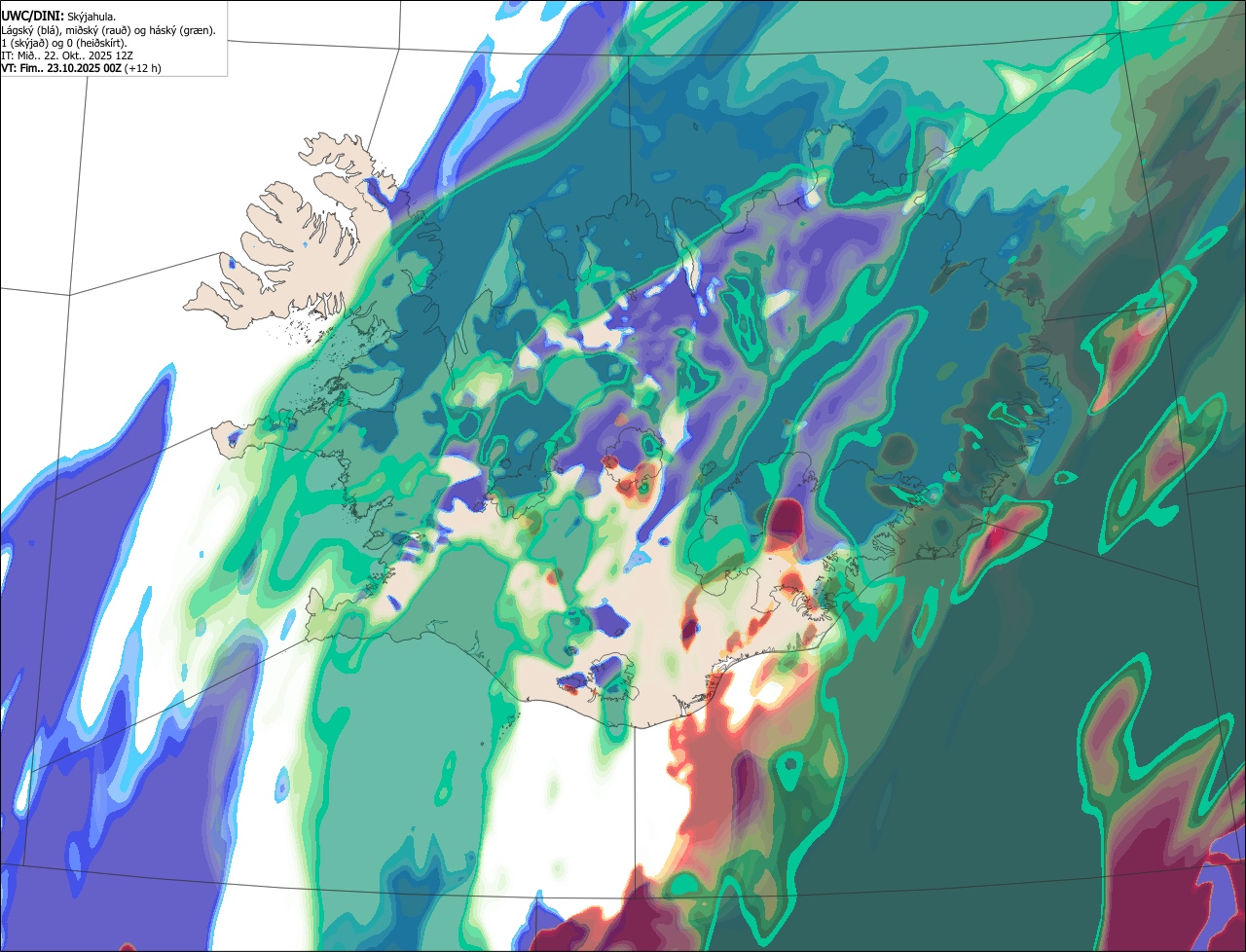Click the "IT: Mið.. 22. Okt.. 2025 12Z" line
The image size is (1246, 952).
pyautogui.click(x=67, y=55)
